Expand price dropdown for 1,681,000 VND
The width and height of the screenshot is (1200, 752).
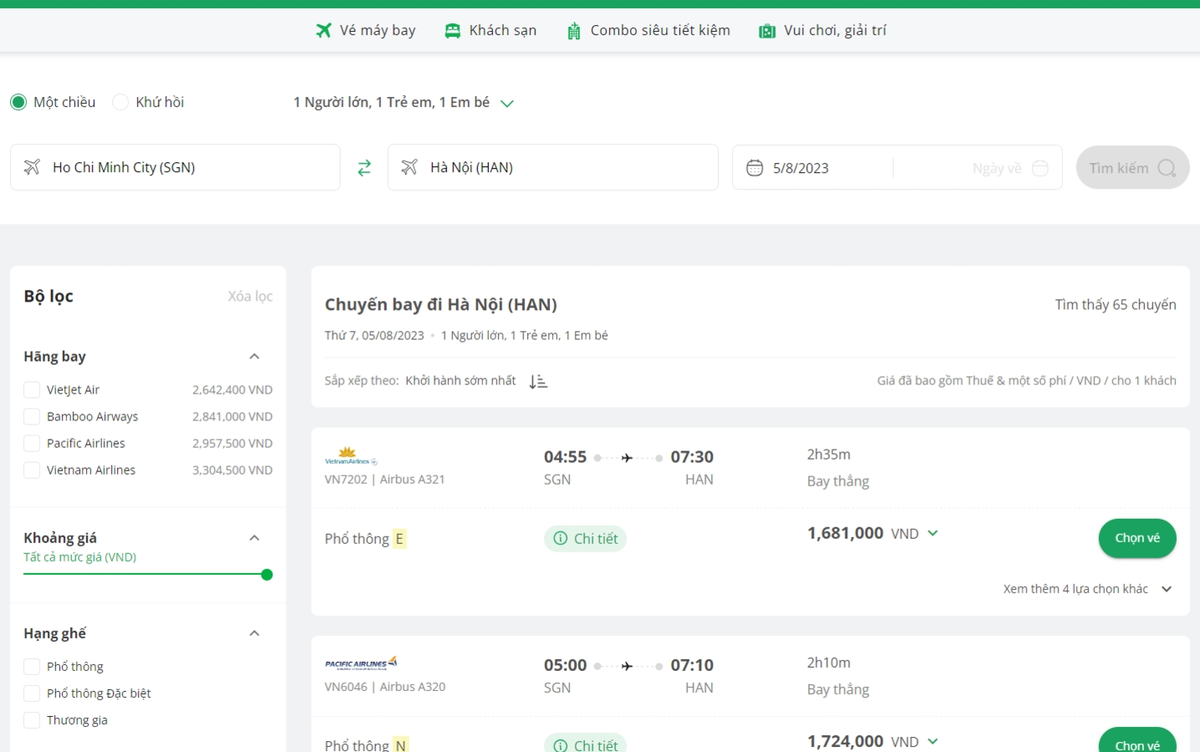tap(933, 534)
